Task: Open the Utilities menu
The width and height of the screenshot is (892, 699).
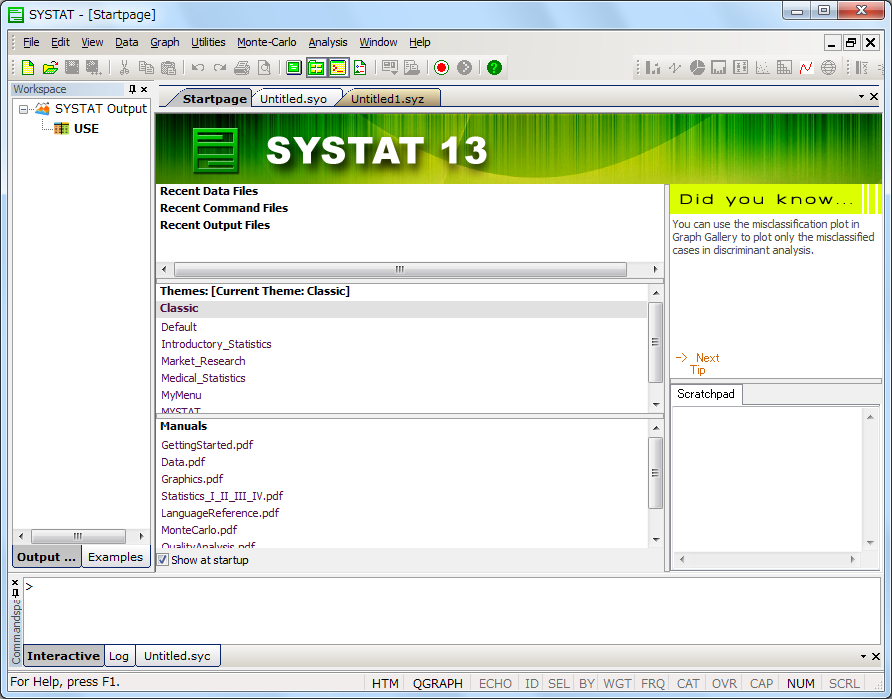Action: pyautogui.click(x=208, y=42)
